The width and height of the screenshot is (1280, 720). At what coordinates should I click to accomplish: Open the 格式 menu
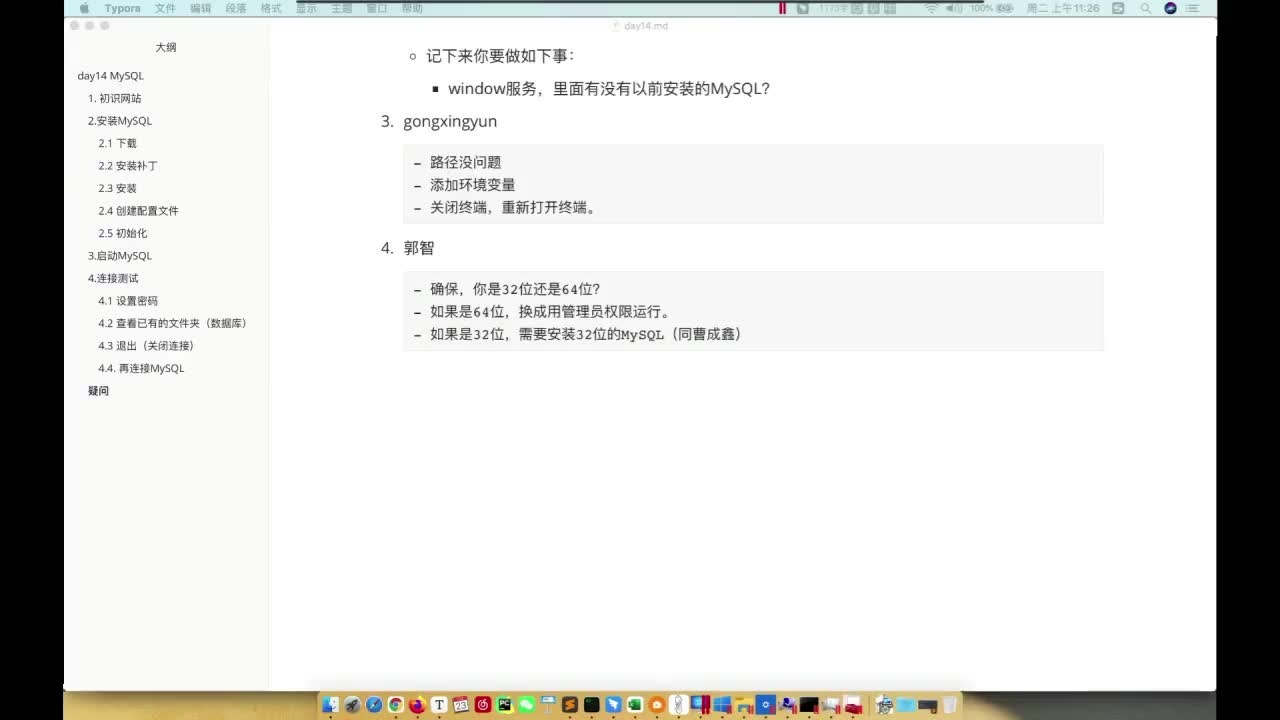[271, 8]
